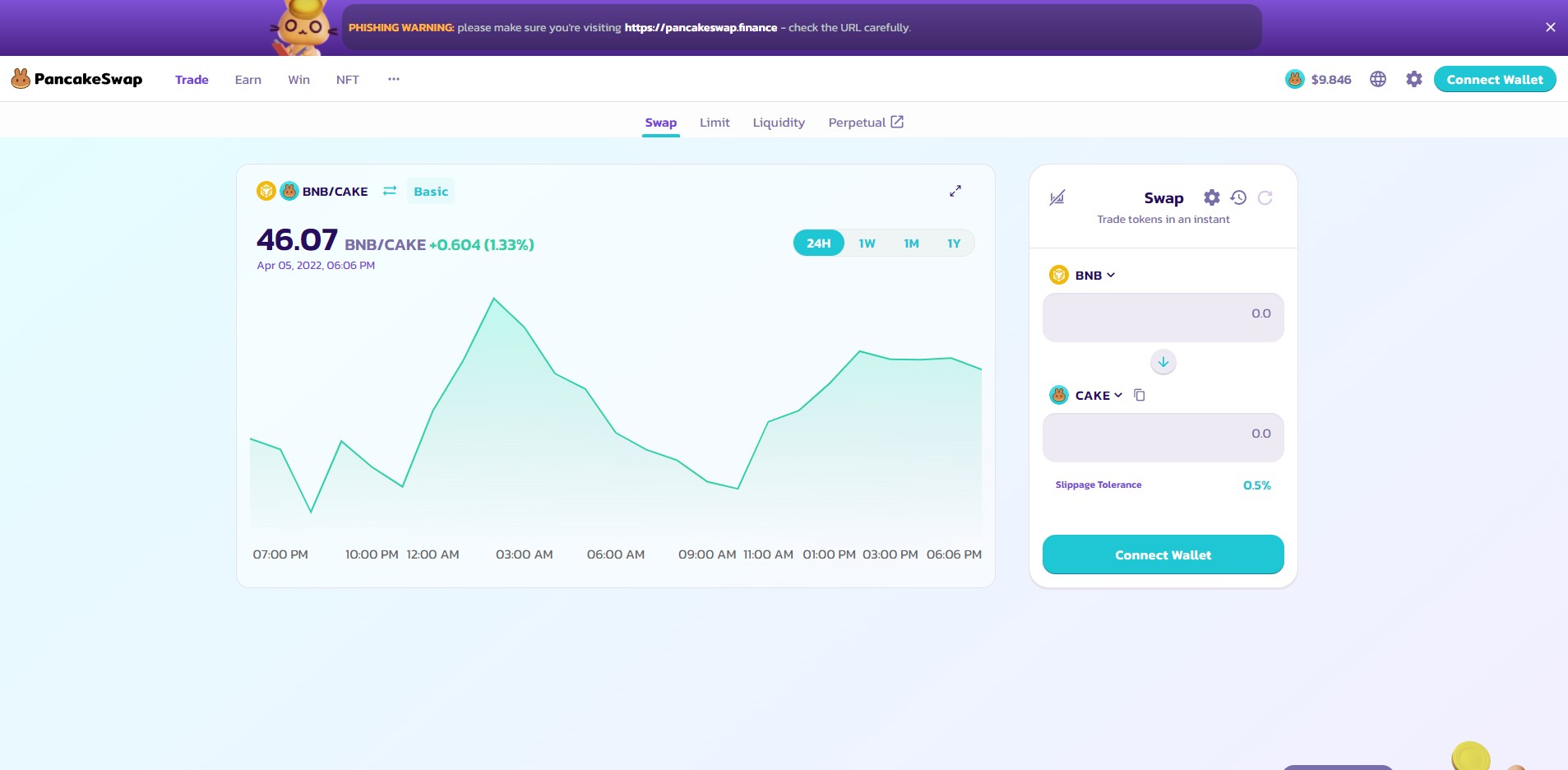The width and height of the screenshot is (1568, 770).
Task: Hide the price chart using chart toggle icon
Action: (1057, 197)
